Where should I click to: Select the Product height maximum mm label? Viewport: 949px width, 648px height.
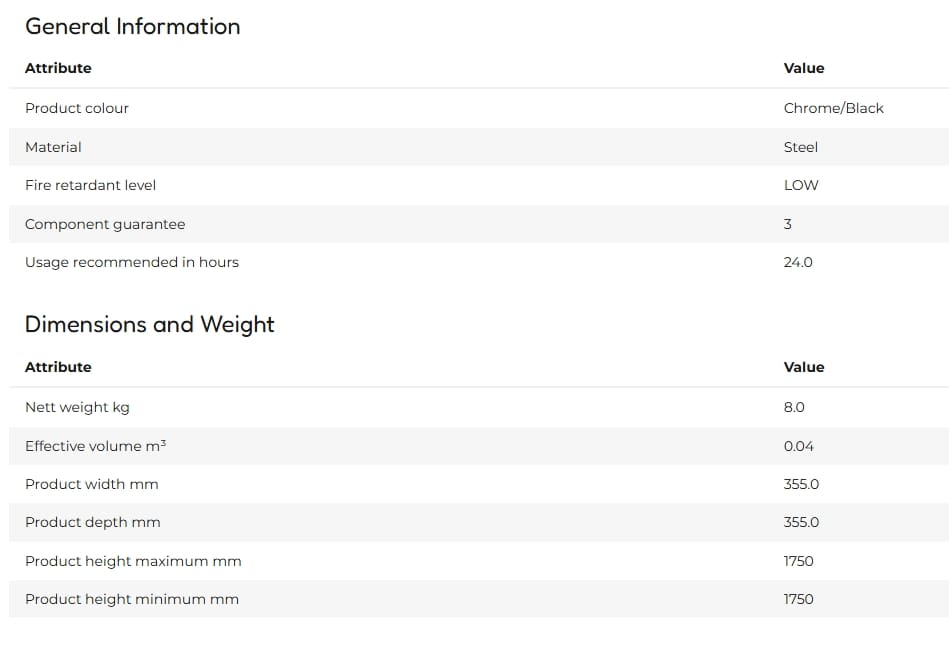[x=133, y=561]
